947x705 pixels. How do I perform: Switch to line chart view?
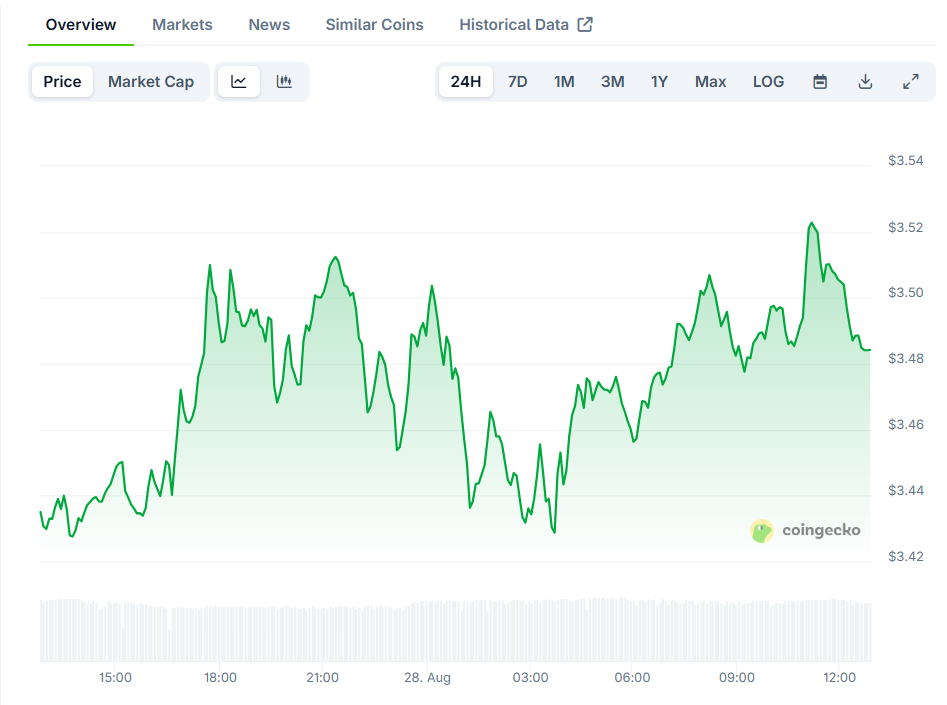click(x=239, y=82)
